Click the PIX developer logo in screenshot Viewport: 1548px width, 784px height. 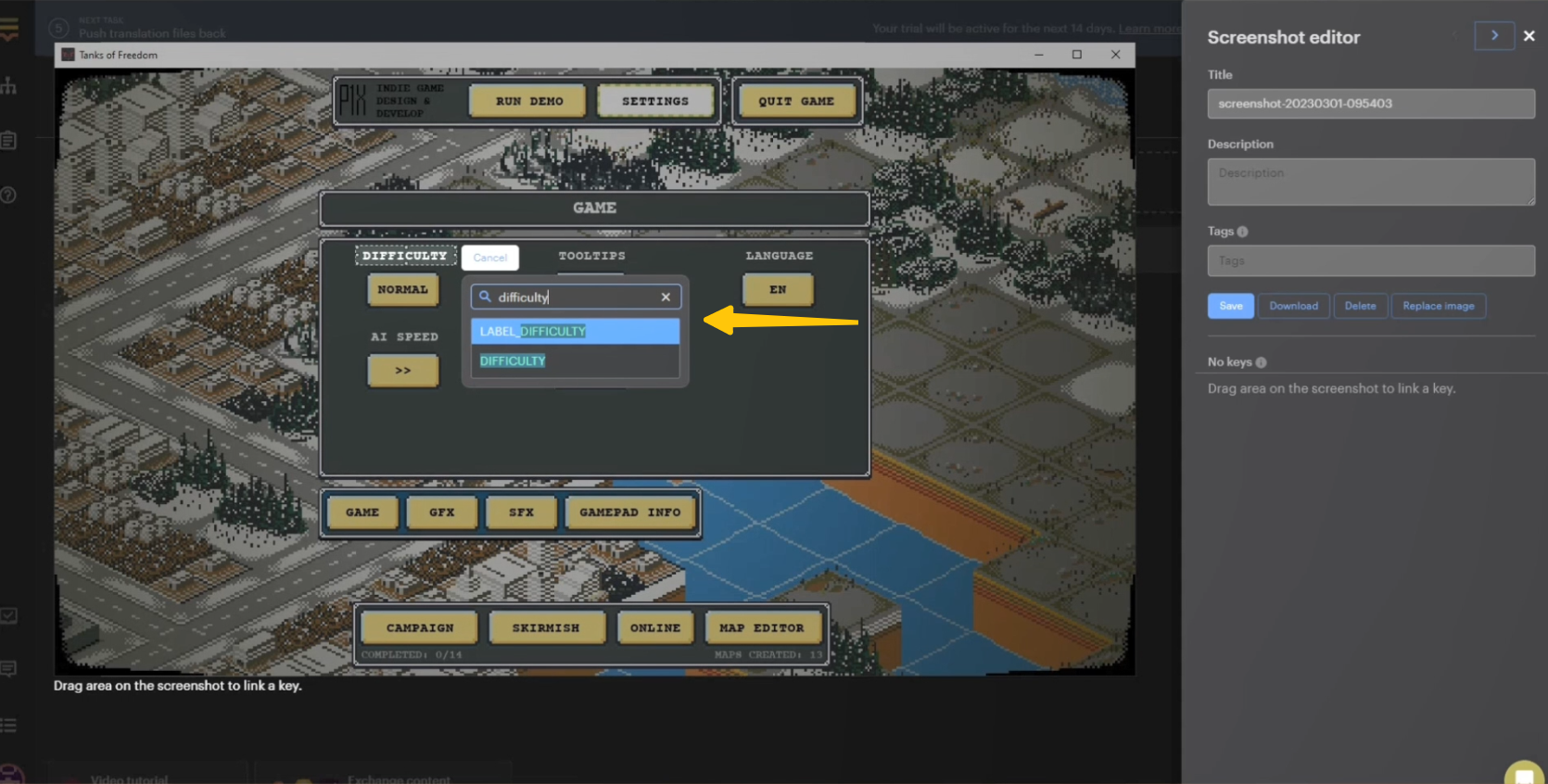pos(352,100)
